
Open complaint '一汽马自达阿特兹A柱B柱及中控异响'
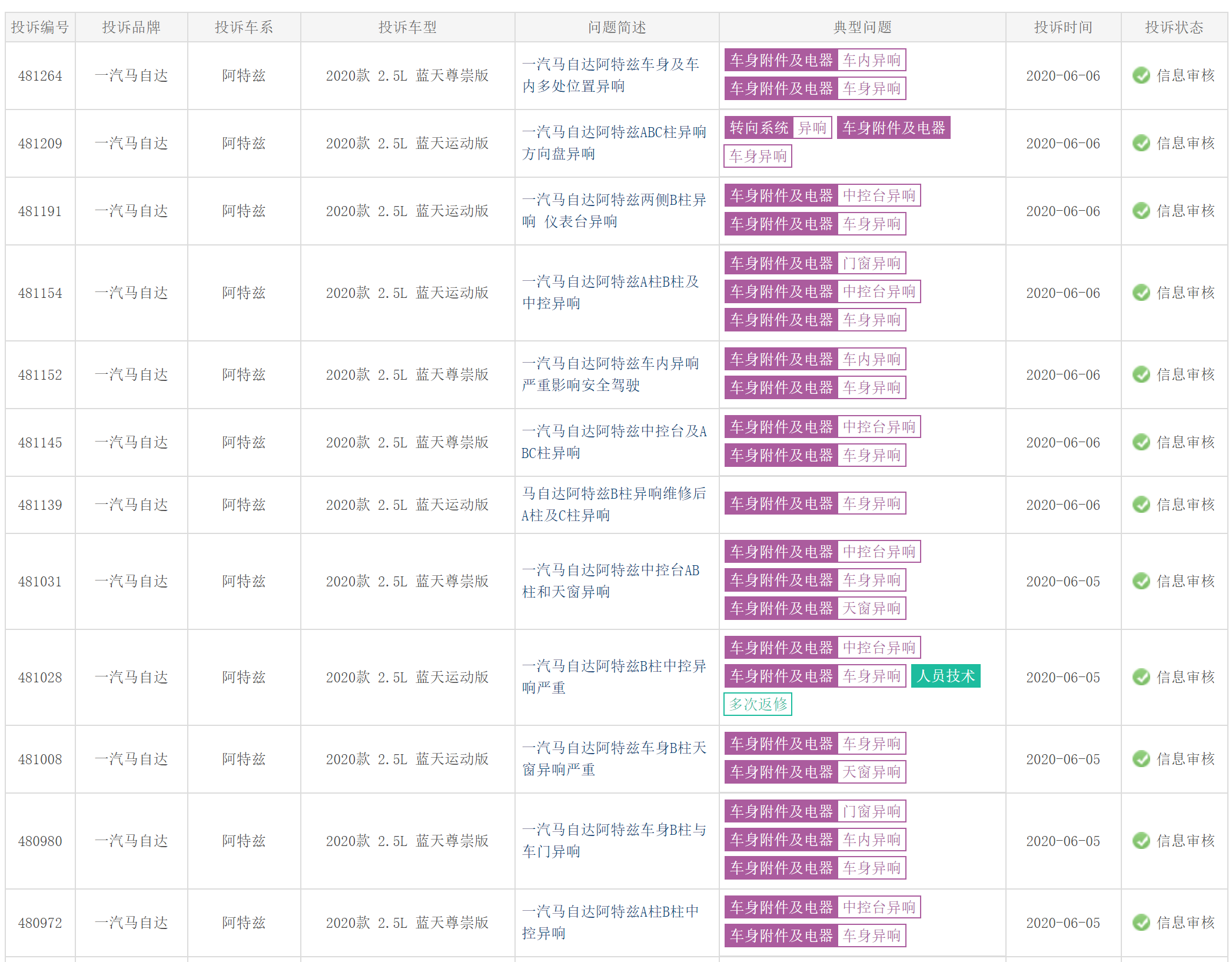610,293
